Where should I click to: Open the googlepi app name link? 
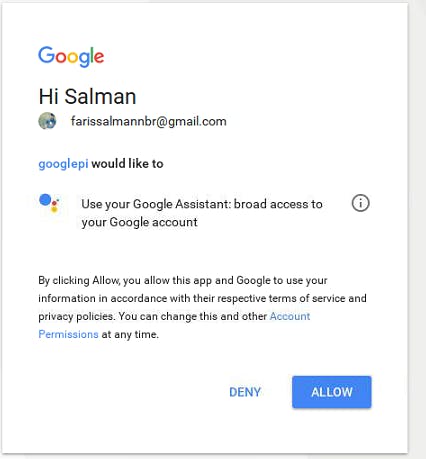point(63,164)
